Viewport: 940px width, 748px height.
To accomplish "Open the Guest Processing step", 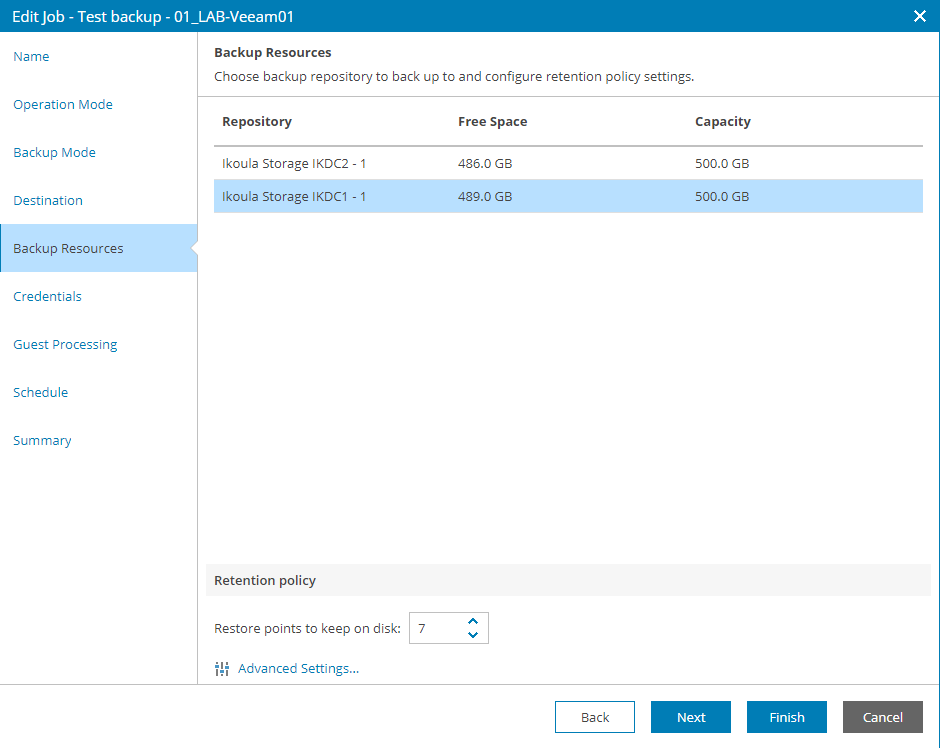I will [65, 344].
